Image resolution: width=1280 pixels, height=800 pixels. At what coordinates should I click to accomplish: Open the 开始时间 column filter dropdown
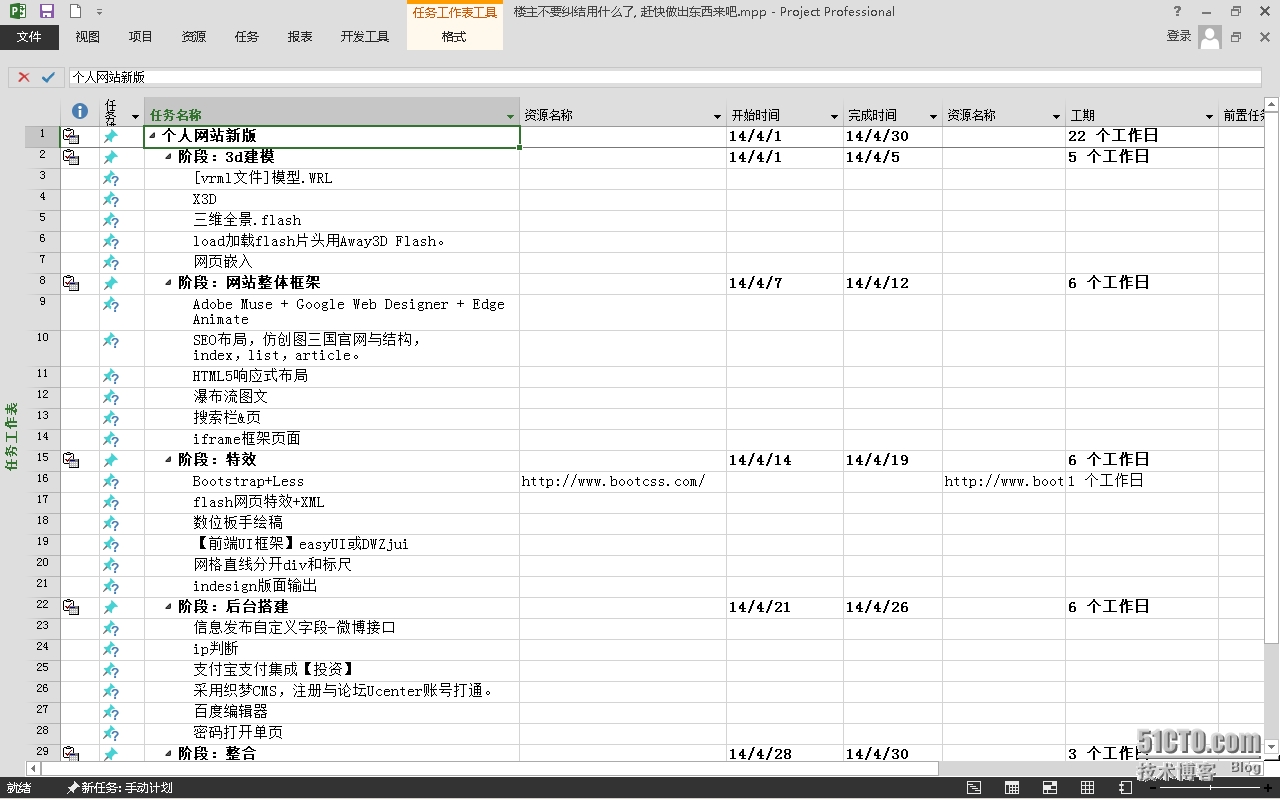tap(834, 116)
